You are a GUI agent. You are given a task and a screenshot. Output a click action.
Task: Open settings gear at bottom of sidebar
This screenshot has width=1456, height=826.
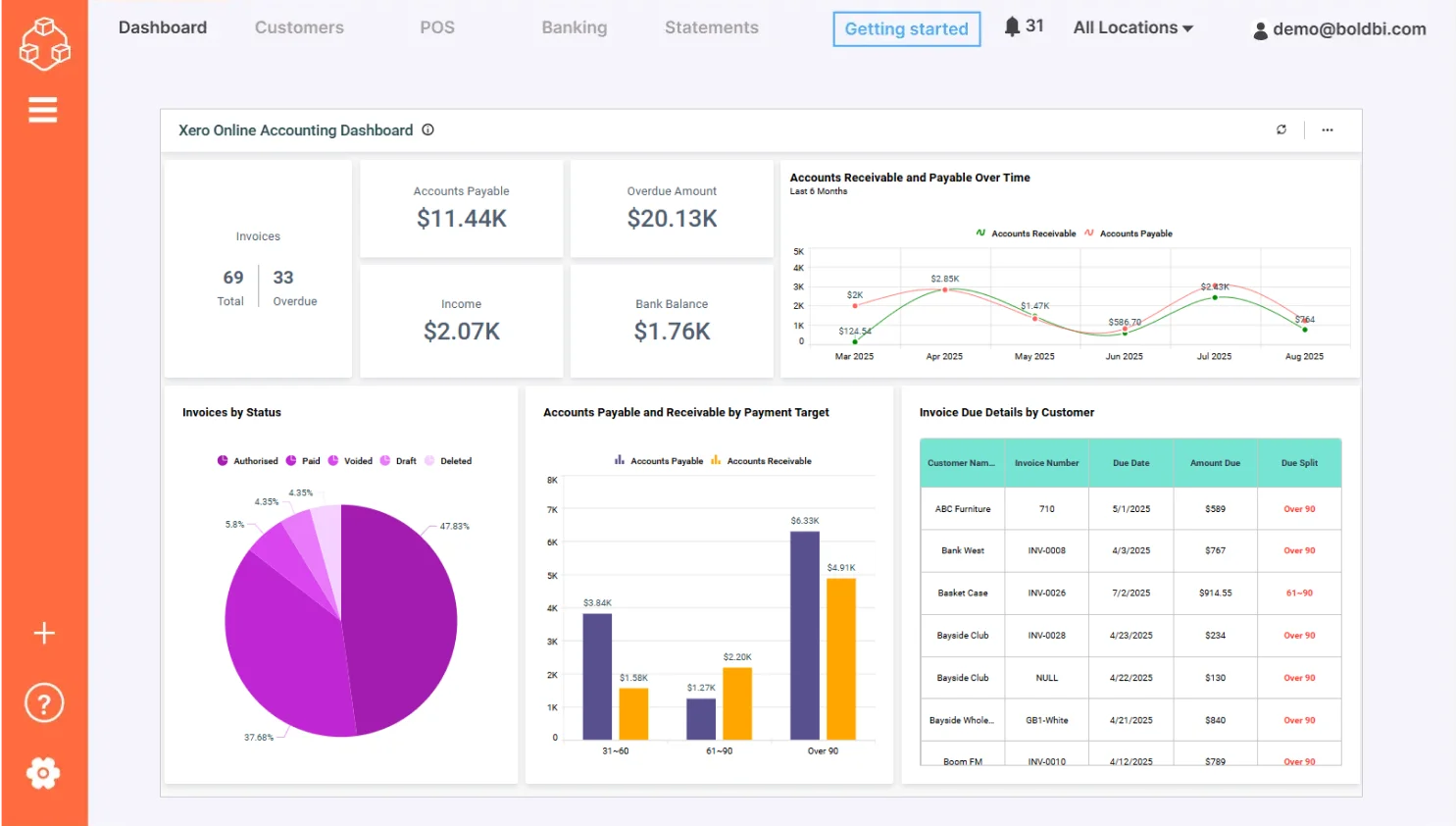43,772
